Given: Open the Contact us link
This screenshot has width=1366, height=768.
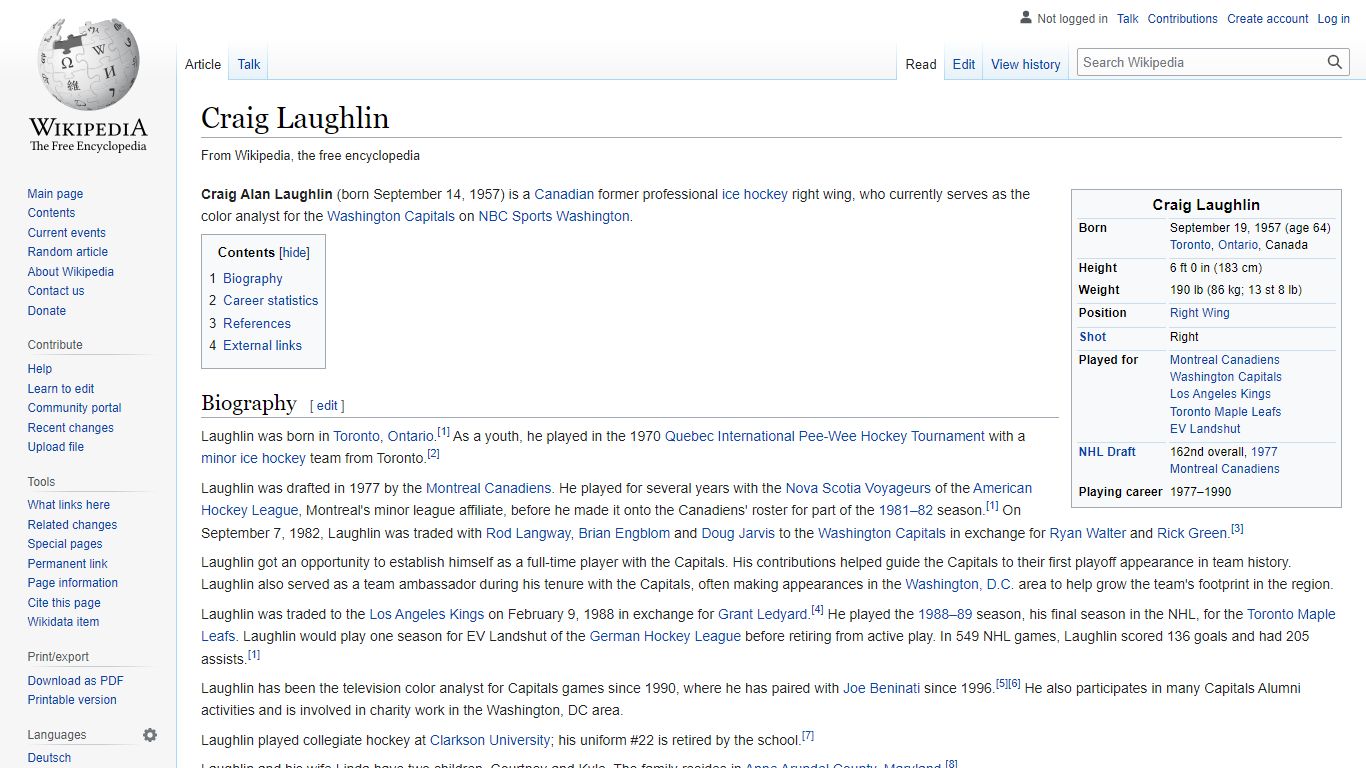Looking at the screenshot, I should click(56, 291).
